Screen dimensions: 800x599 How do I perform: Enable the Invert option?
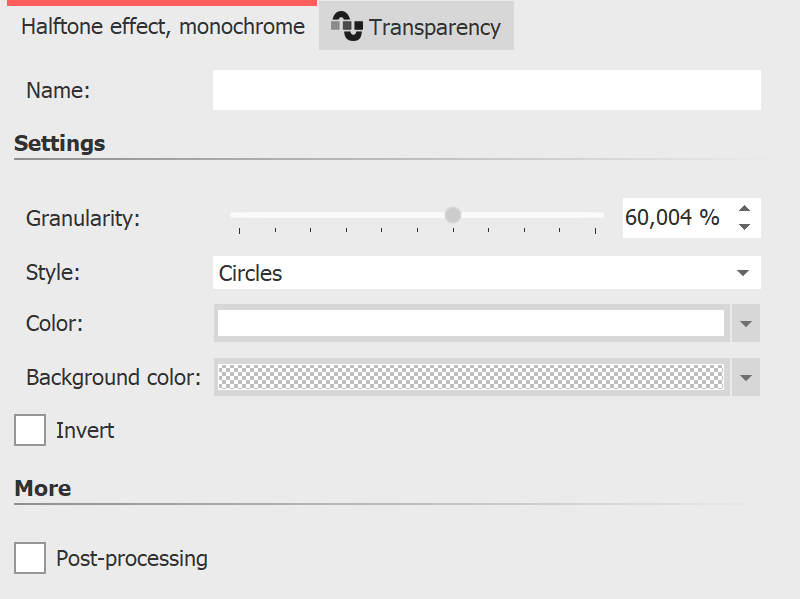[x=29, y=430]
